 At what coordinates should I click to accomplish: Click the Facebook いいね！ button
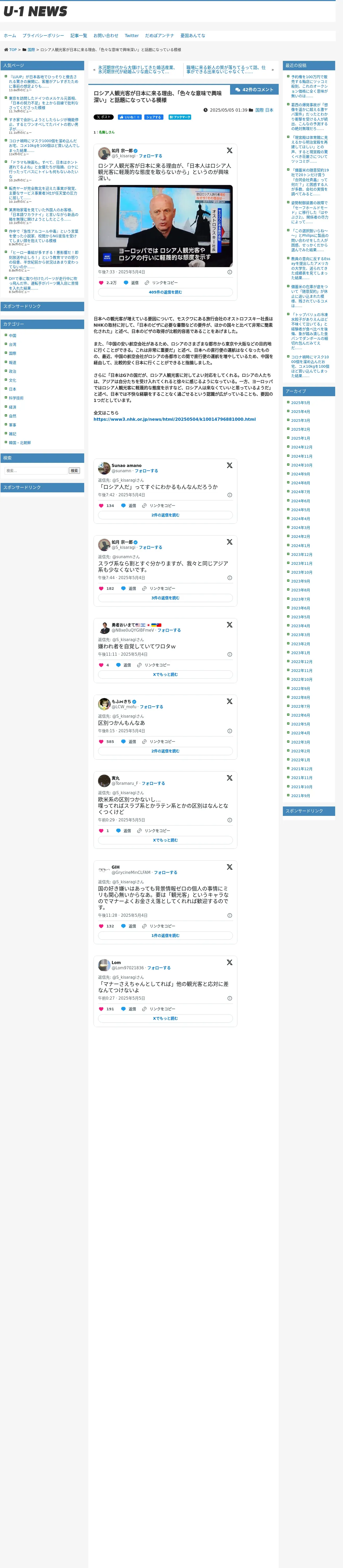[130, 117]
